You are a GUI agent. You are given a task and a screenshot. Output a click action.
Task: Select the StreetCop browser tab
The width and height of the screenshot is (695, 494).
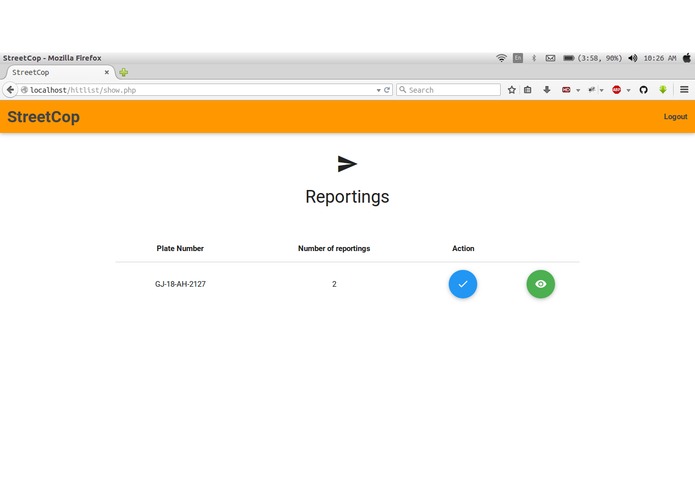pos(60,72)
